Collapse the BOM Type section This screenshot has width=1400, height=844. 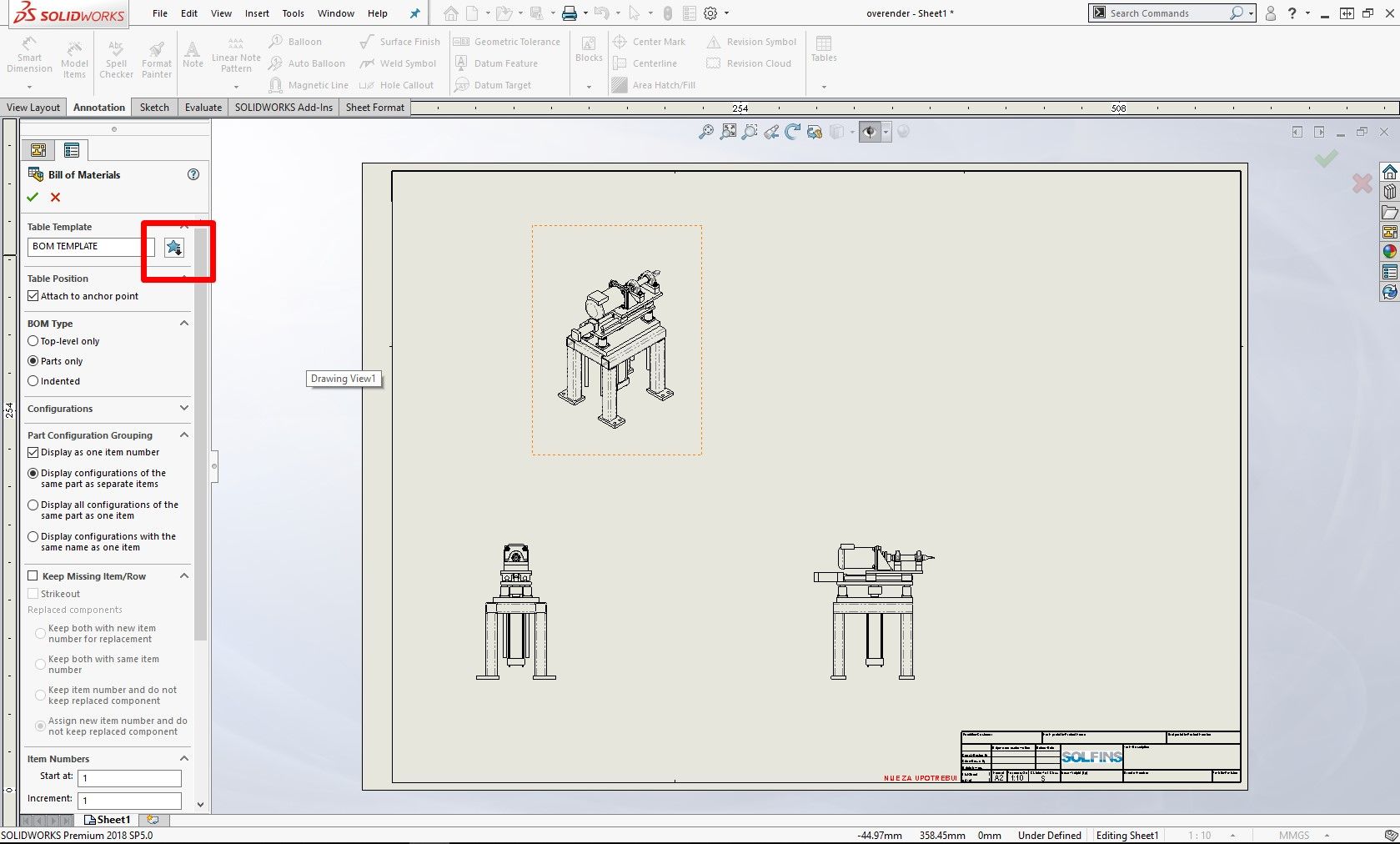184,324
